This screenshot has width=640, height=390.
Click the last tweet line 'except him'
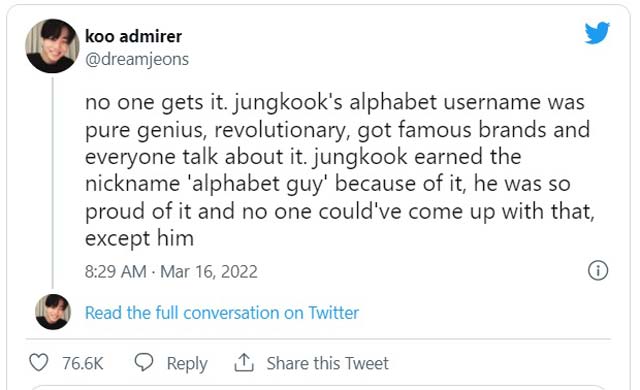point(139,239)
